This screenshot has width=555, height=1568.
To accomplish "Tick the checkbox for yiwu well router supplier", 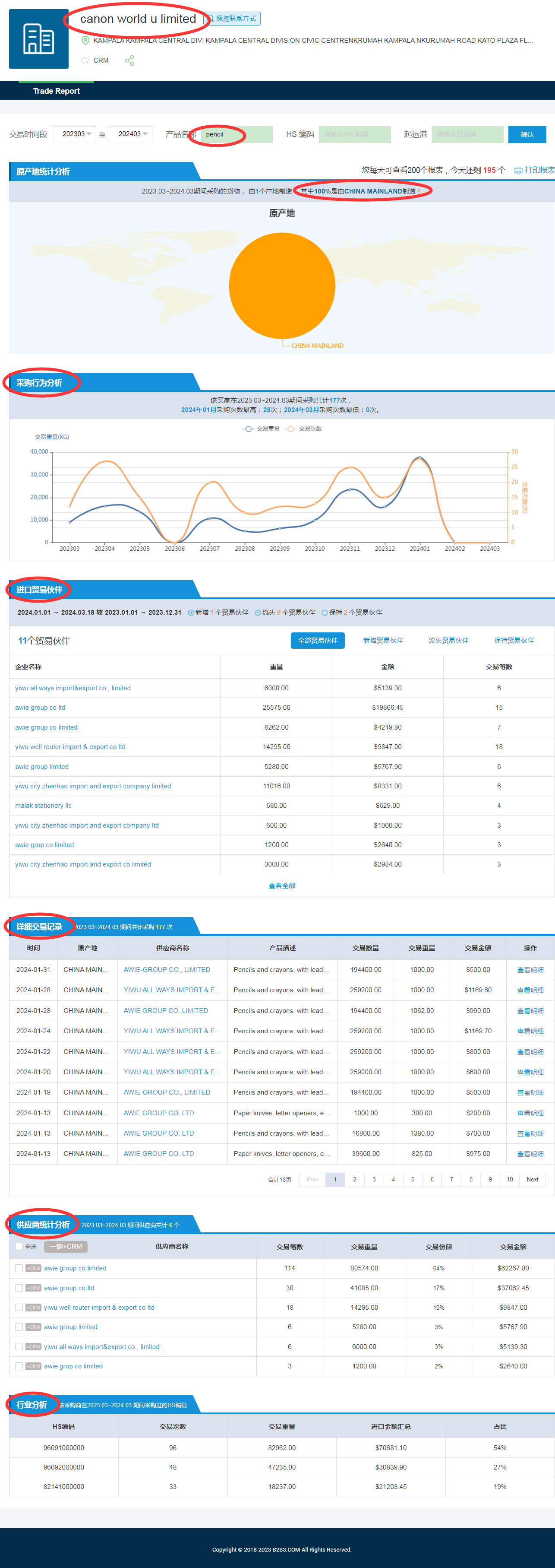I will [x=19, y=1308].
